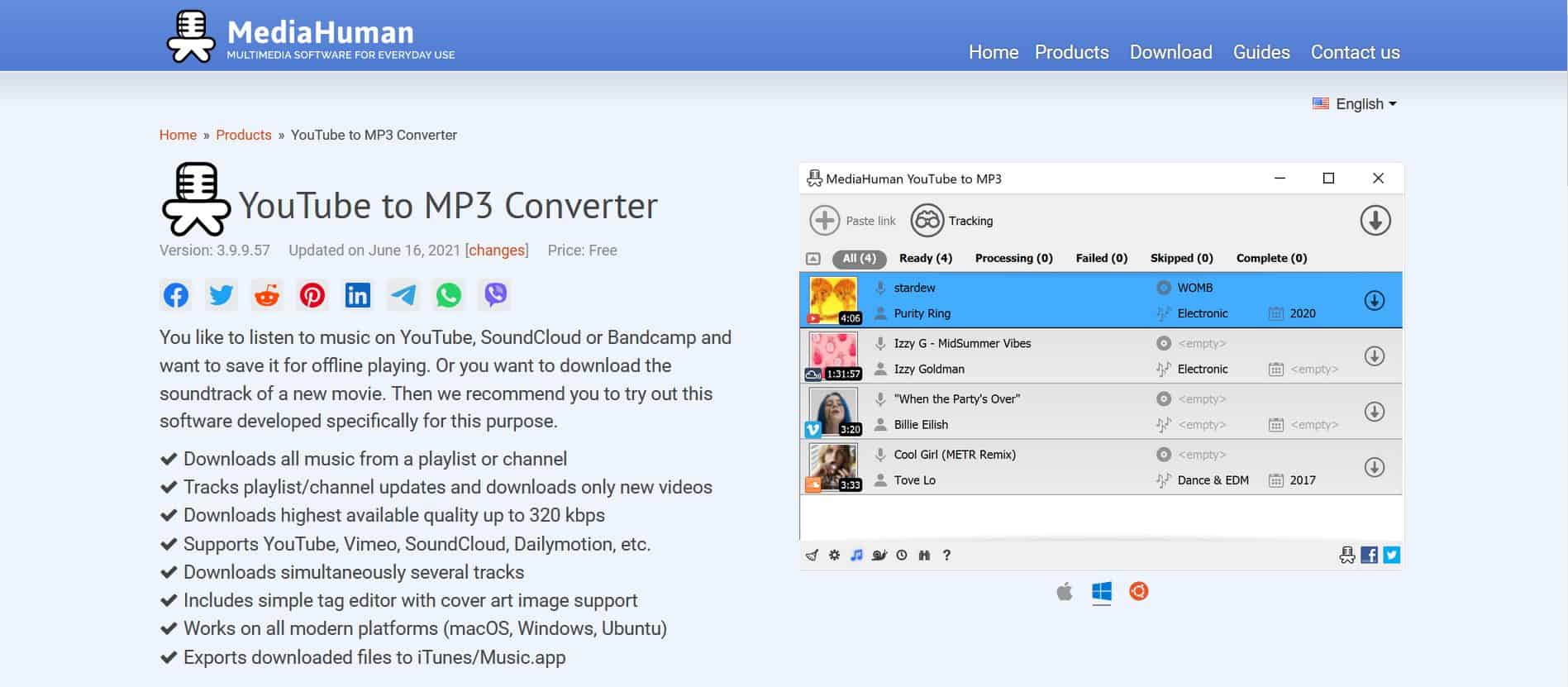The width and height of the screenshot is (1568, 687).
Task: Click the year 2020 field
Action: pos(1303,313)
